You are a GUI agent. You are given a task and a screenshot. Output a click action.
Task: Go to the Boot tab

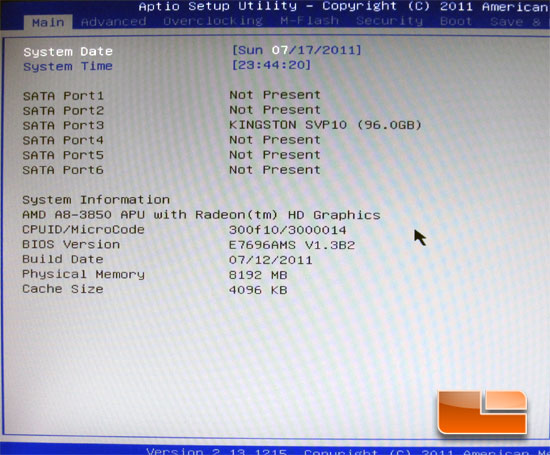[x=456, y=21]
